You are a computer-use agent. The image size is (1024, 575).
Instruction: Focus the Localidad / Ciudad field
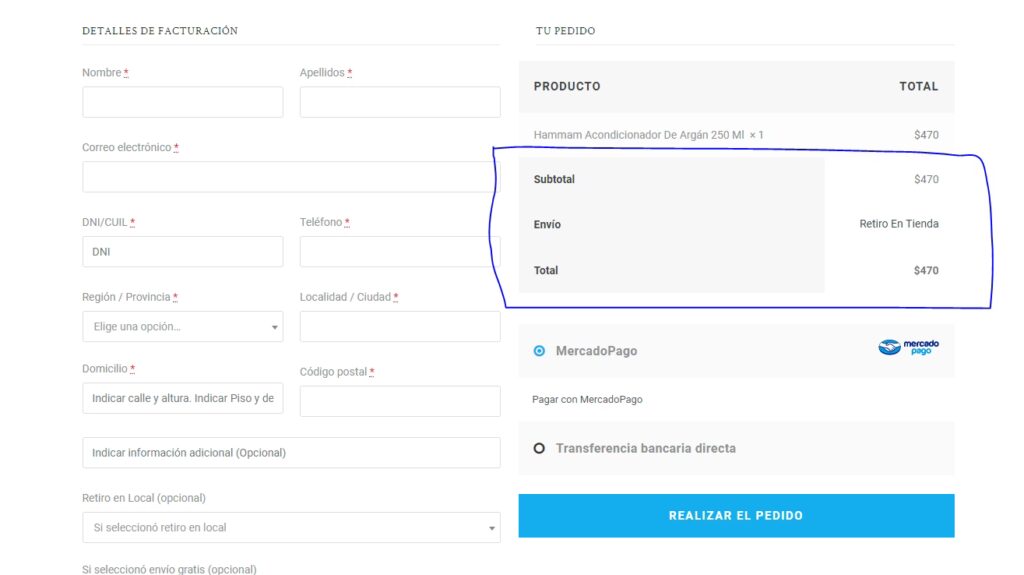400,327
